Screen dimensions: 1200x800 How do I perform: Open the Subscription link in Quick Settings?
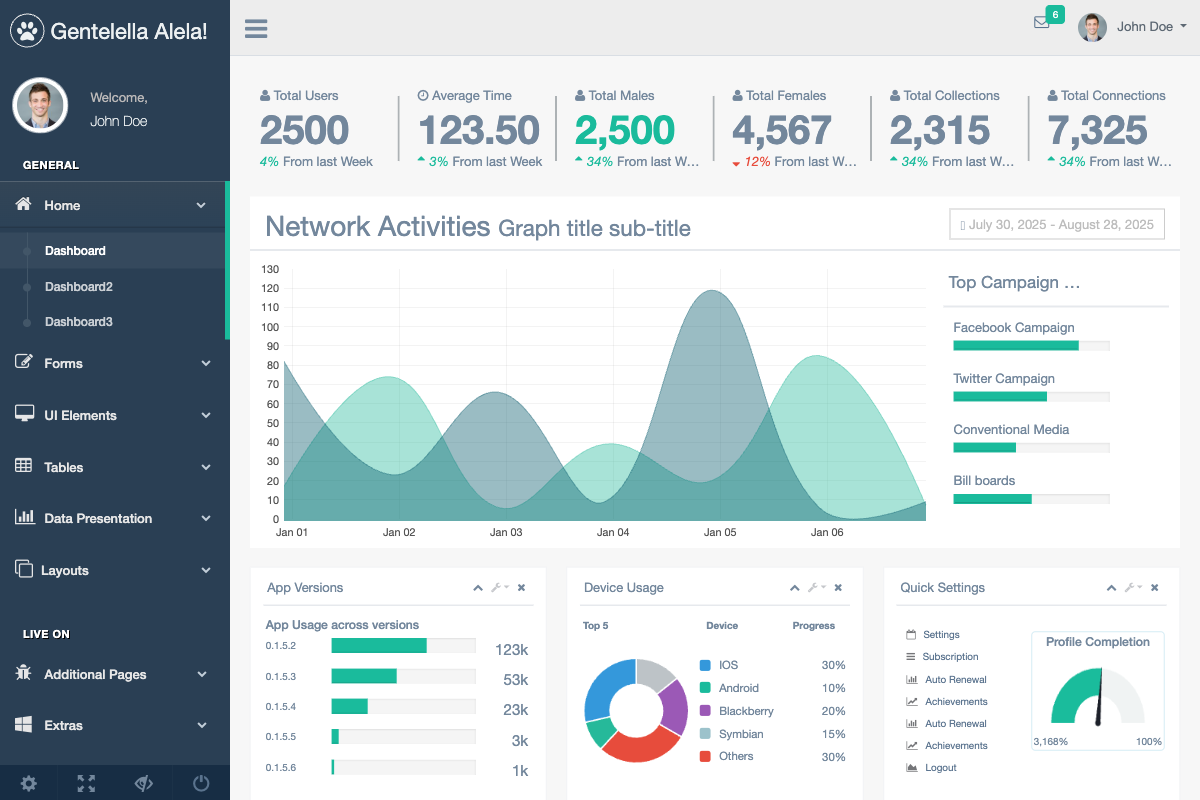949,656
